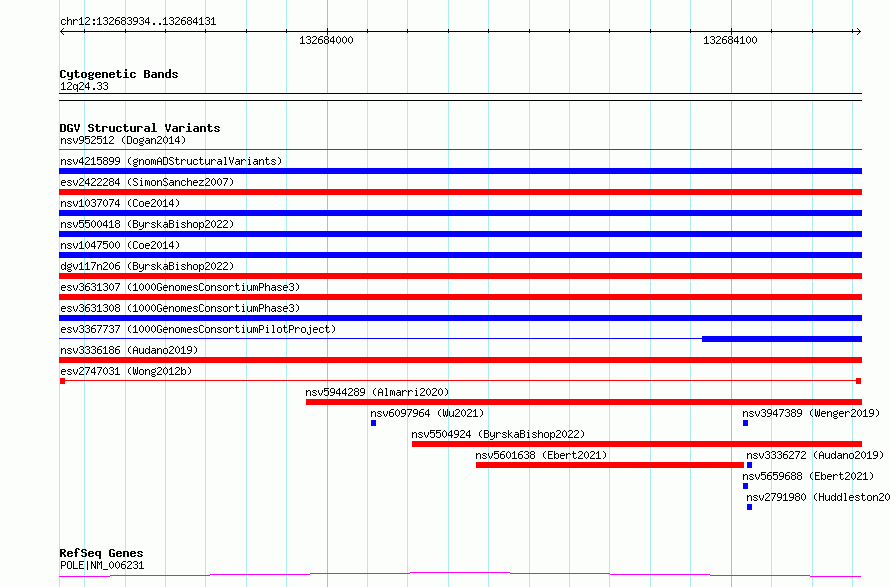Click the DGV Structural Variants track title

(140, 128)
